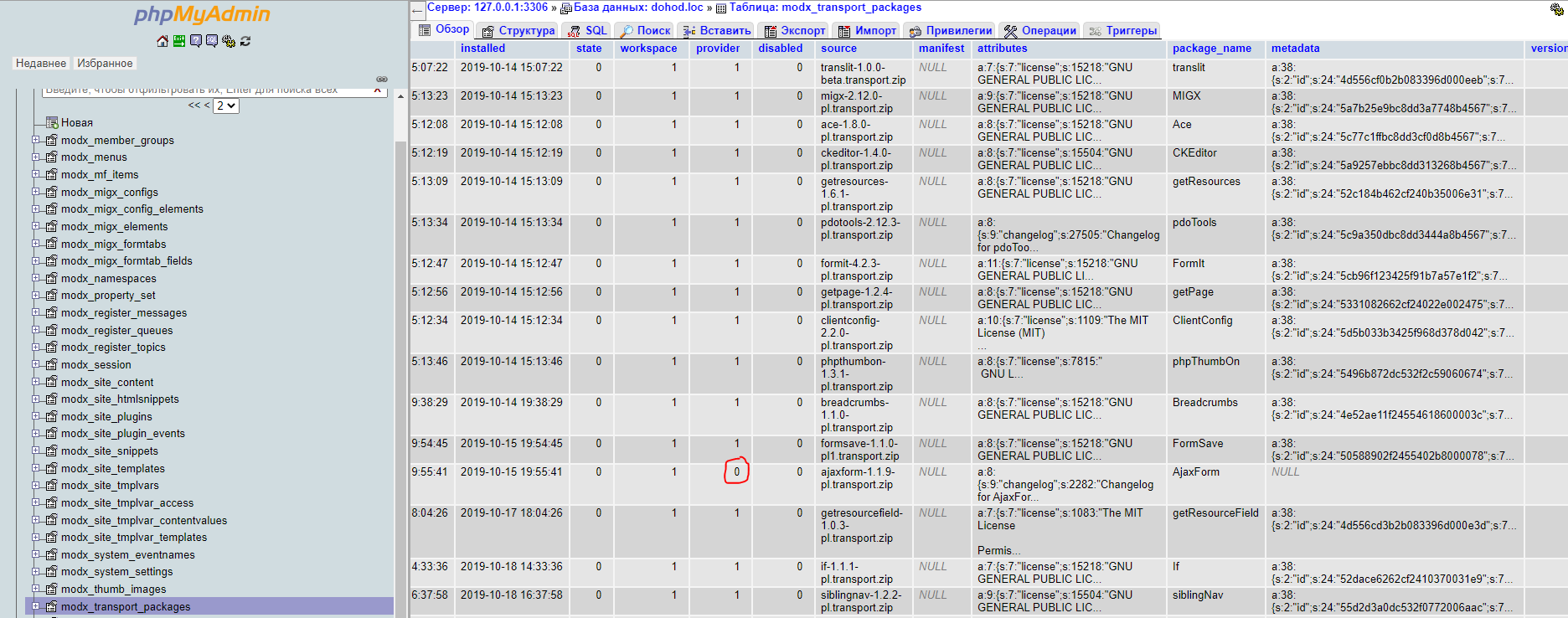This screenshot has width=1568, height=618.
Task: Sort by the provider column header
Action: point(718,49)
